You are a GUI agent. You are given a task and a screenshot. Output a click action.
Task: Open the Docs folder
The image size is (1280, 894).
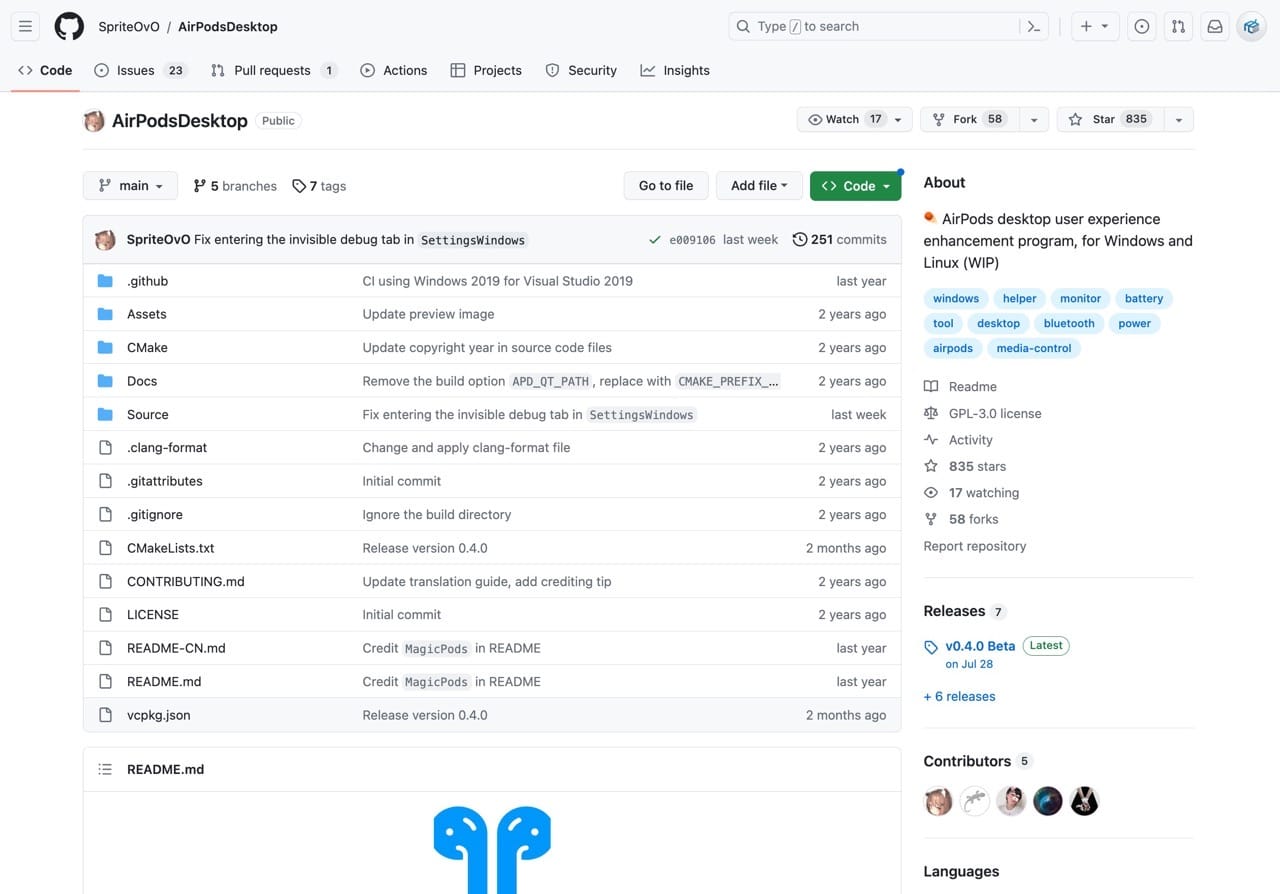pos(142,381)
